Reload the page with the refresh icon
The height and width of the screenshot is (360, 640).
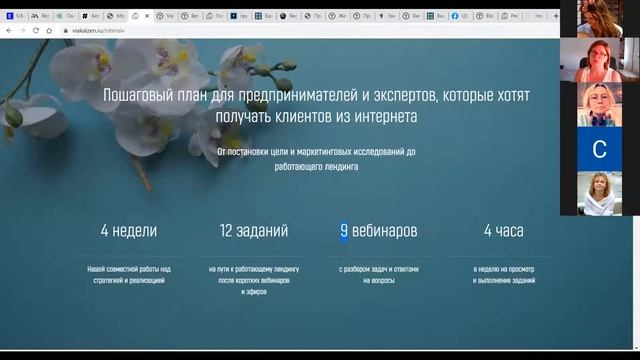[36, 31]
